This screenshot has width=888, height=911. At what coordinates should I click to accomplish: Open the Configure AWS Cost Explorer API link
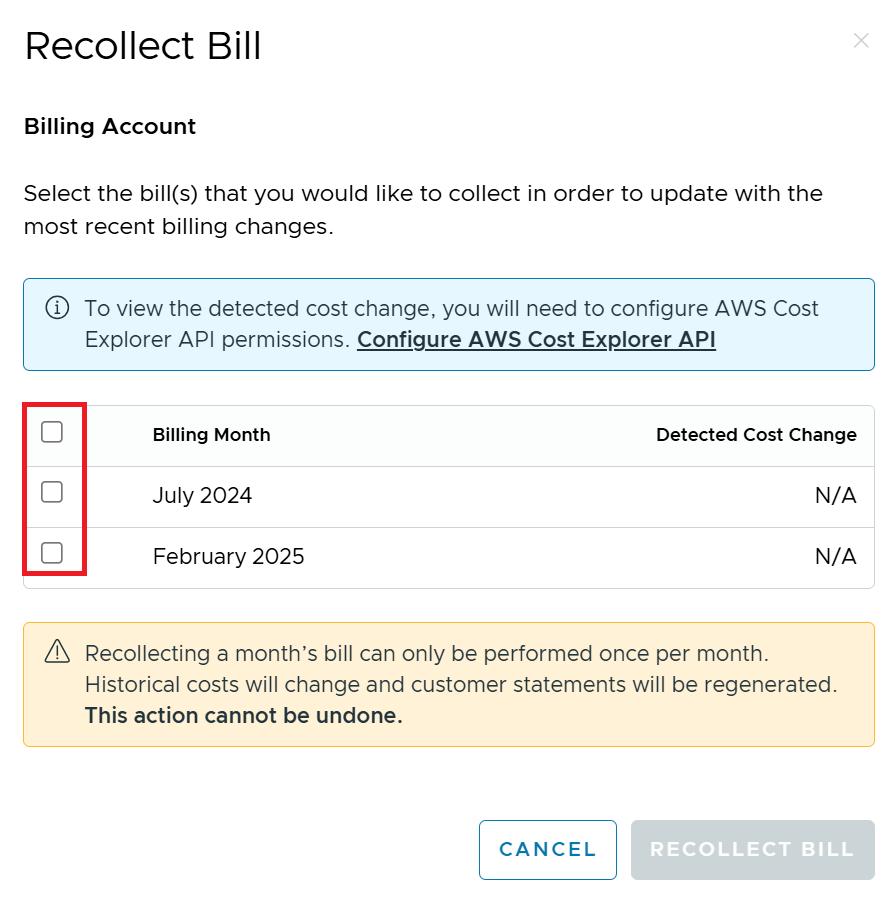pos(536,339)
